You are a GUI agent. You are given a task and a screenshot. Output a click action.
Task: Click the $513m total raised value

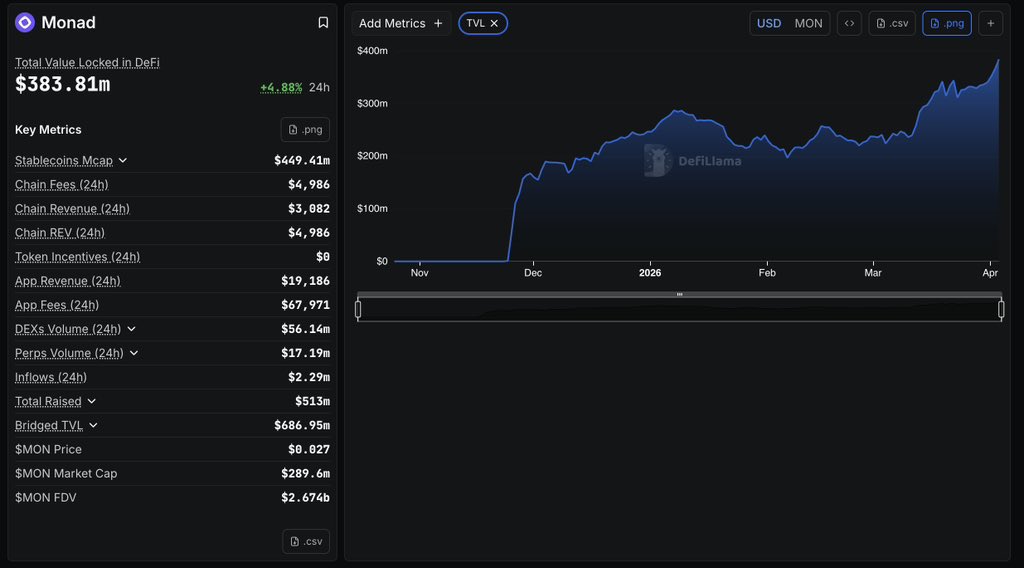(x=312, y=402)
